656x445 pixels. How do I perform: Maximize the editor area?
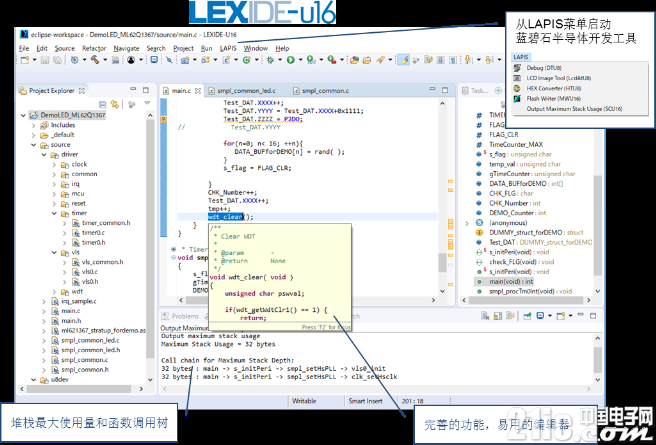tap(445, 90)
